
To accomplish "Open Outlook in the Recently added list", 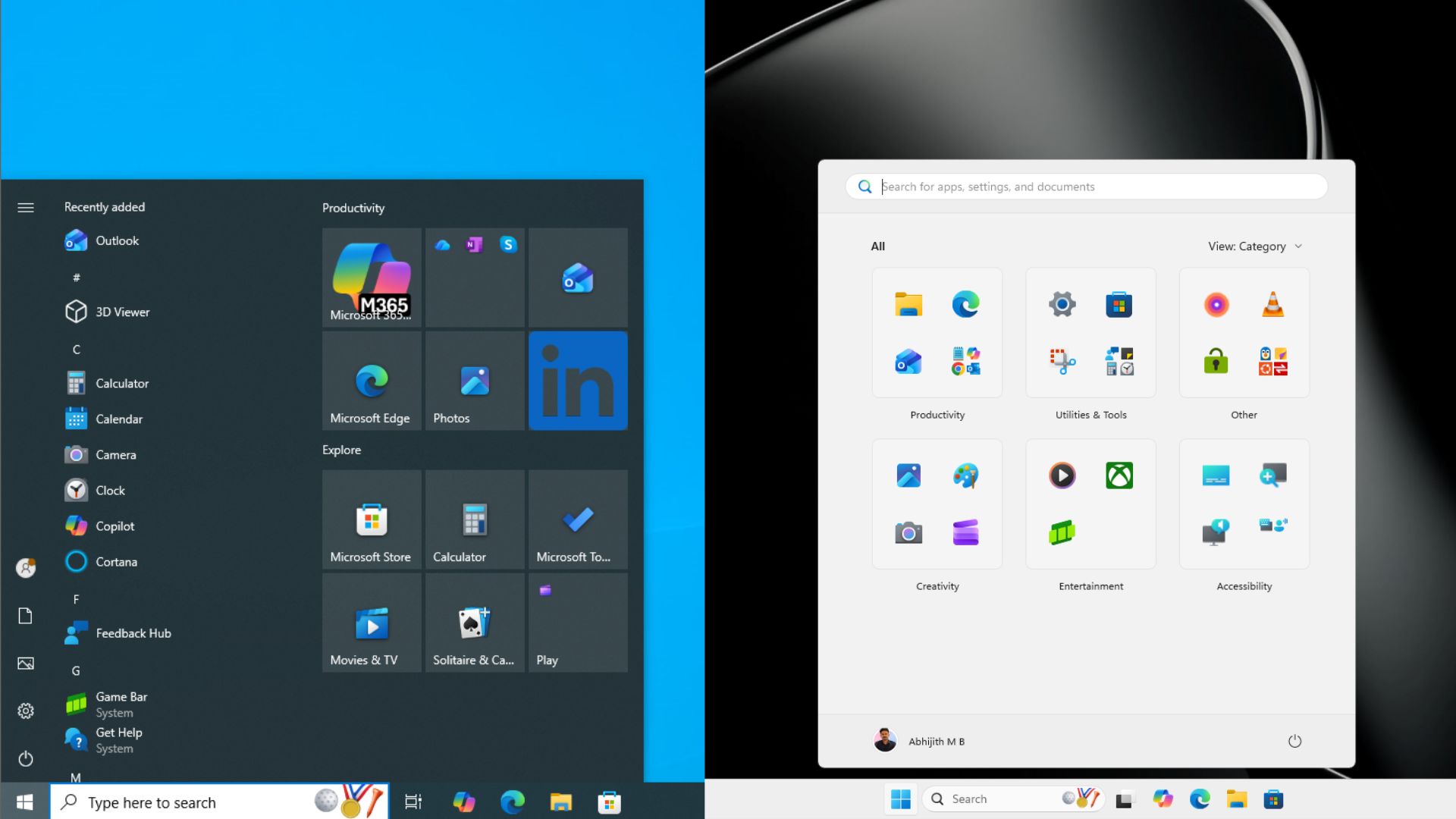I will (x=102, y=240).
